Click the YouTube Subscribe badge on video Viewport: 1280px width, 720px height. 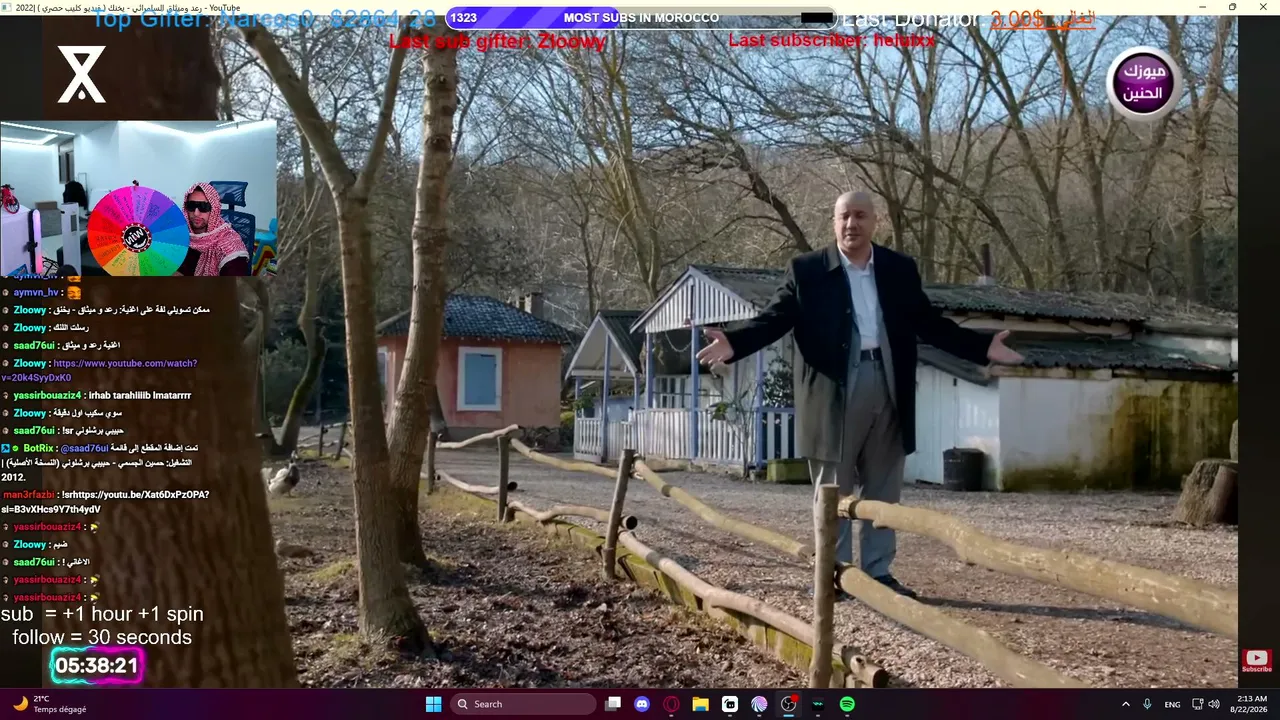1256,662
